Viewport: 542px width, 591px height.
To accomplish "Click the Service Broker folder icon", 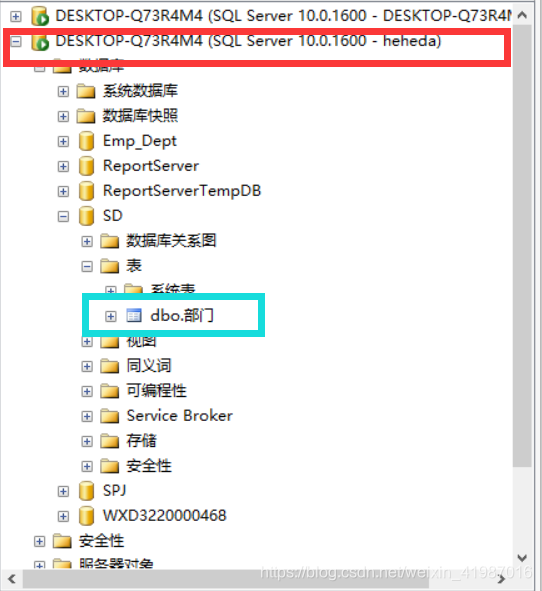I will (110, 416).
